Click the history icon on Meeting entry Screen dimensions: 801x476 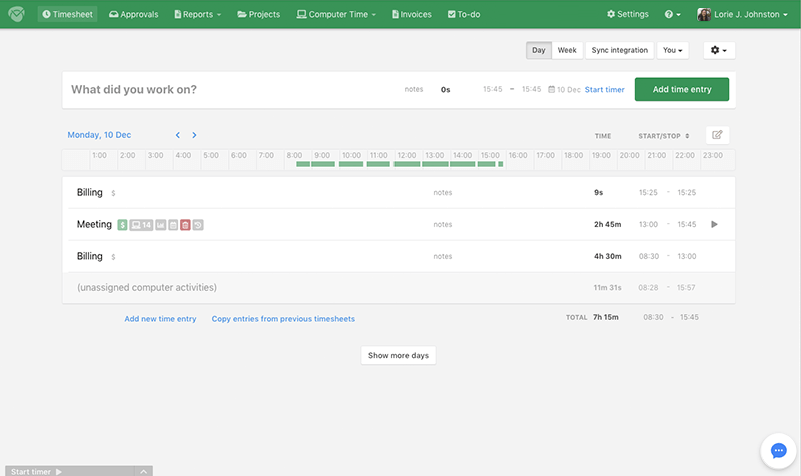tap(198, 225)
